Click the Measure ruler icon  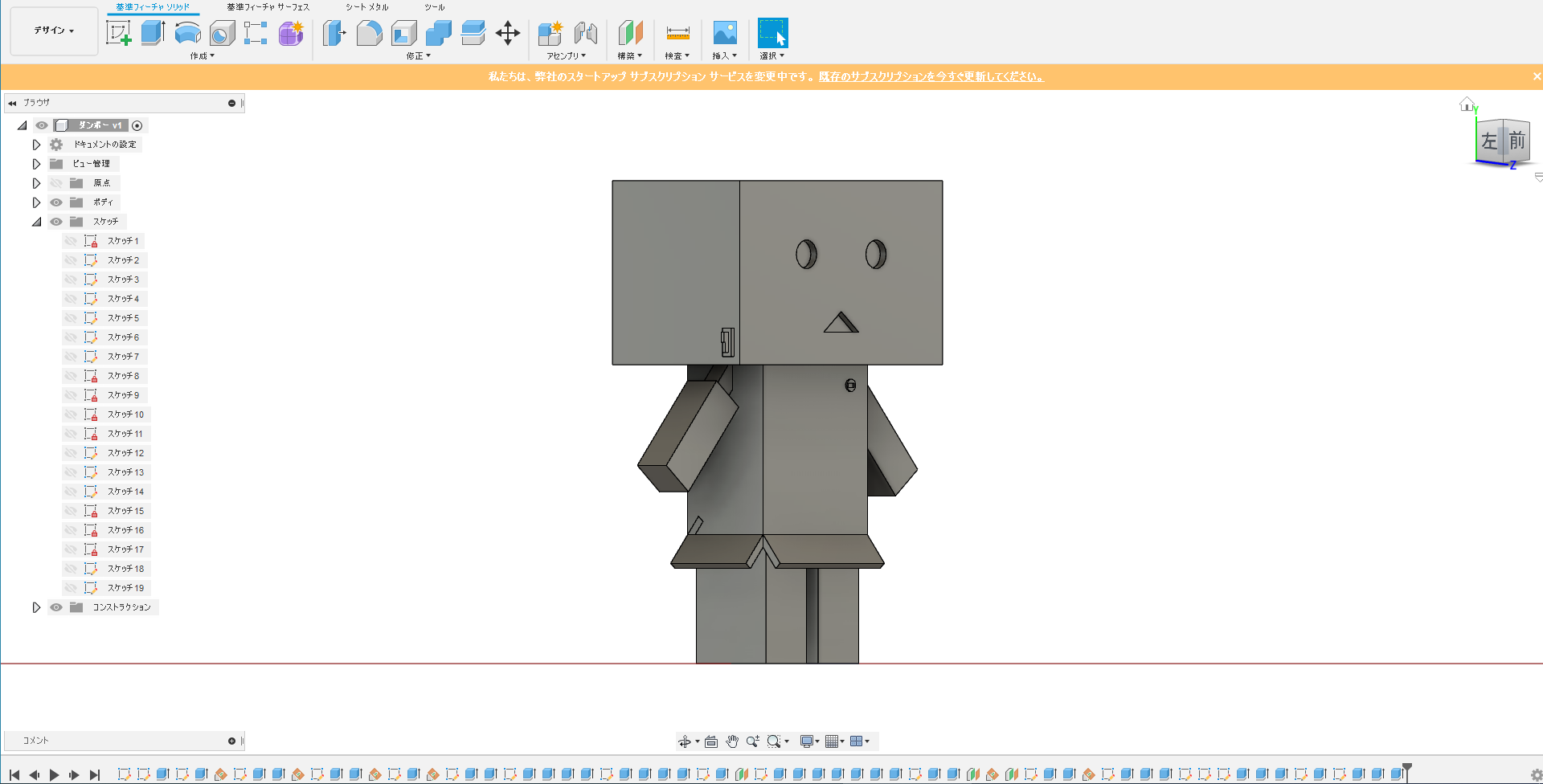tap(677, 33)
